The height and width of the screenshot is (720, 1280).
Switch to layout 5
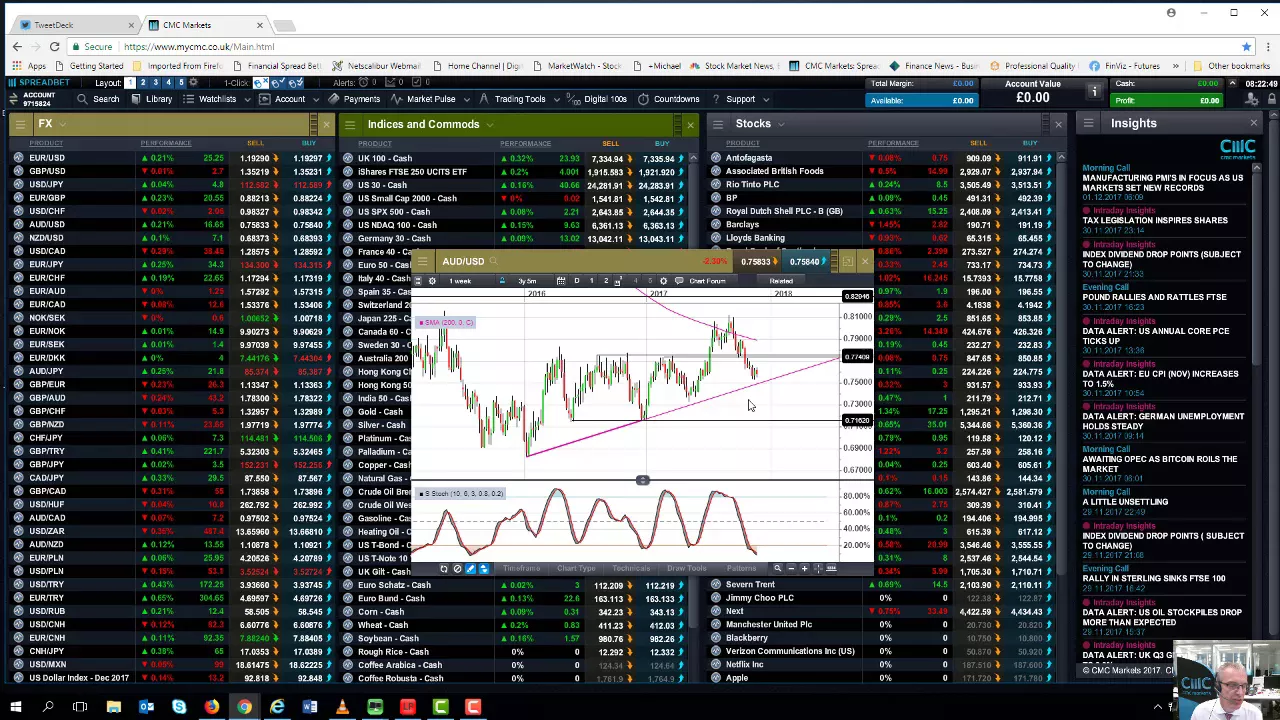tap(181, 83)
